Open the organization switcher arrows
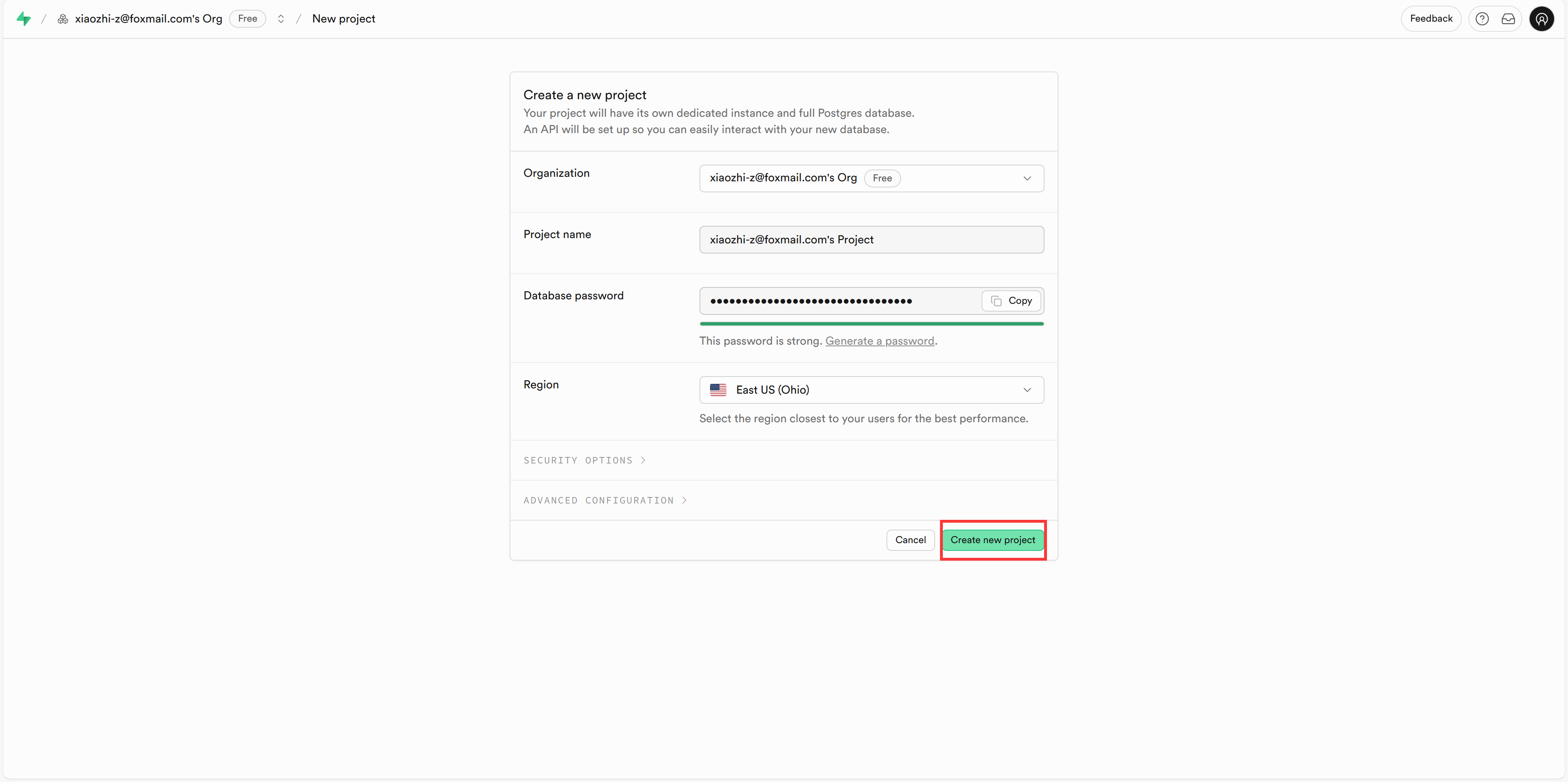This screenshot has height=782, width=1568. [281, 19]
